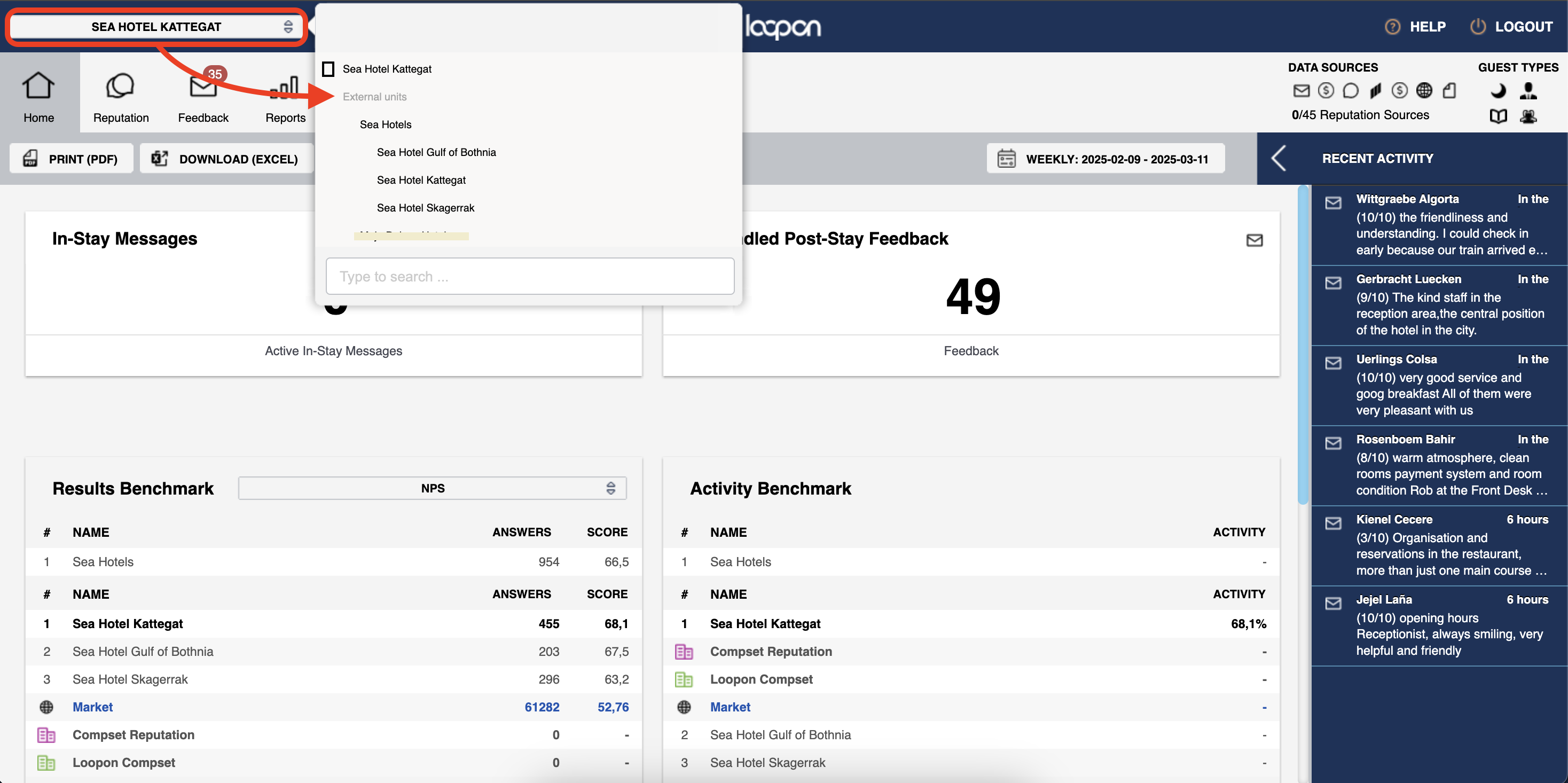Screen dimensions: 1568x783
Task: Click the 0/45 Reputation Sources text
Action: 1360,114
